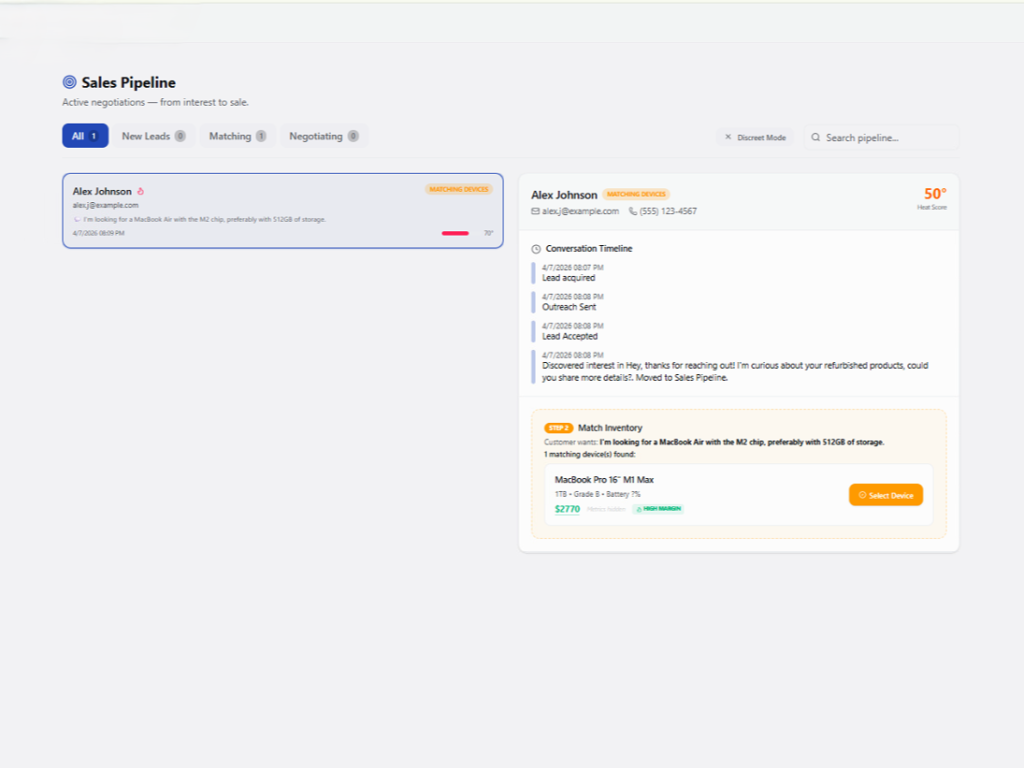Show all pipeline leads with the All tab
Screen dimensions: 1024x768
[x=85, y=136]
